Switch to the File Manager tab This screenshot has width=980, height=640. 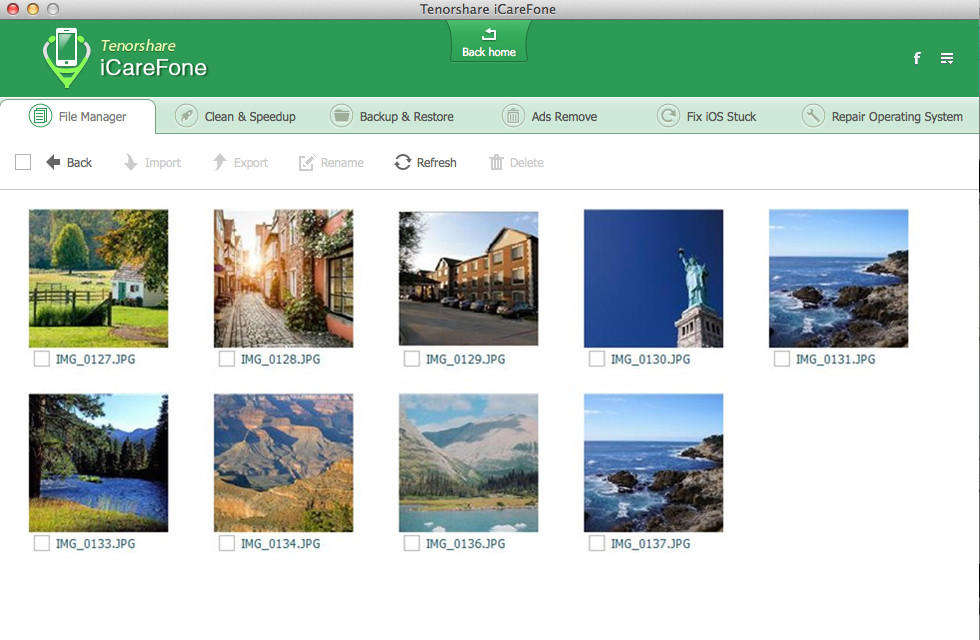78,116
